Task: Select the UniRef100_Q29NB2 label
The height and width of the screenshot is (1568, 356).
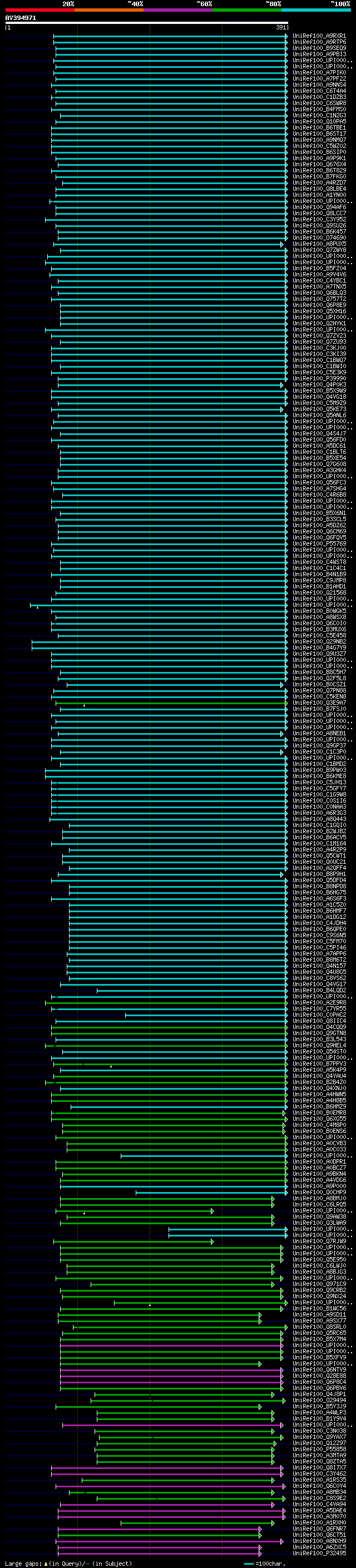Action: click(319, 641)
